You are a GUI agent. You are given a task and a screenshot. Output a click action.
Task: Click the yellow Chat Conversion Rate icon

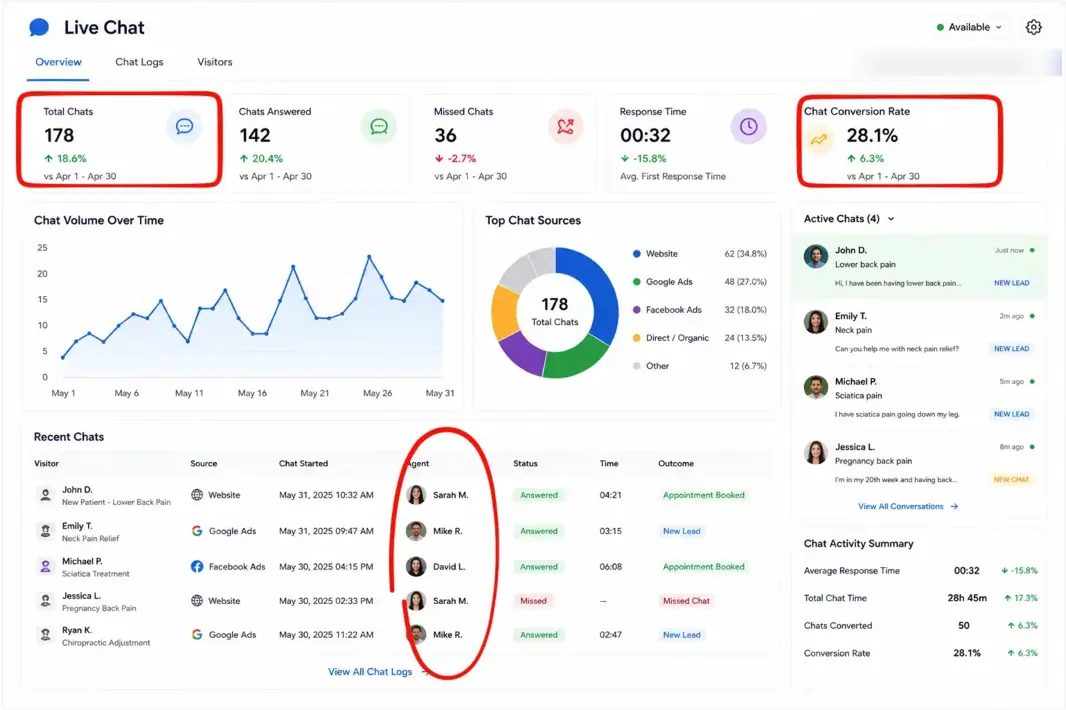[819, 139]
